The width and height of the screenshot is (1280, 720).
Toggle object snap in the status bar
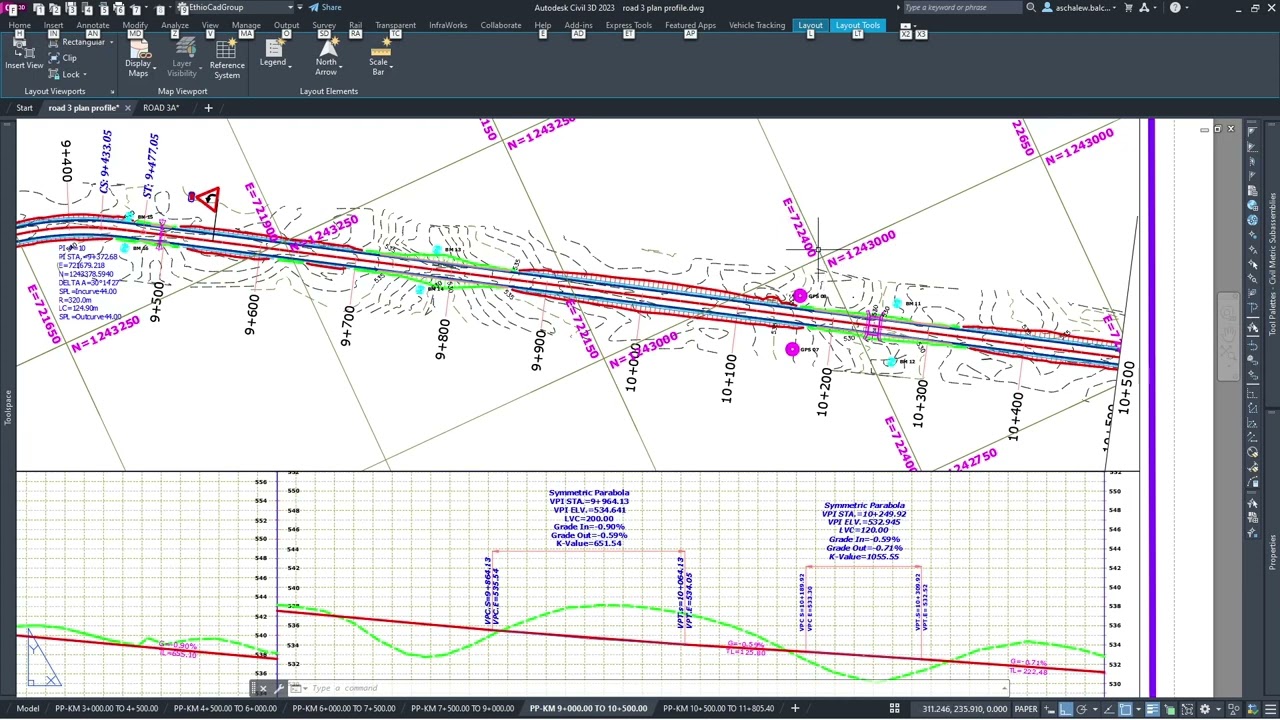click(1125, 709)
